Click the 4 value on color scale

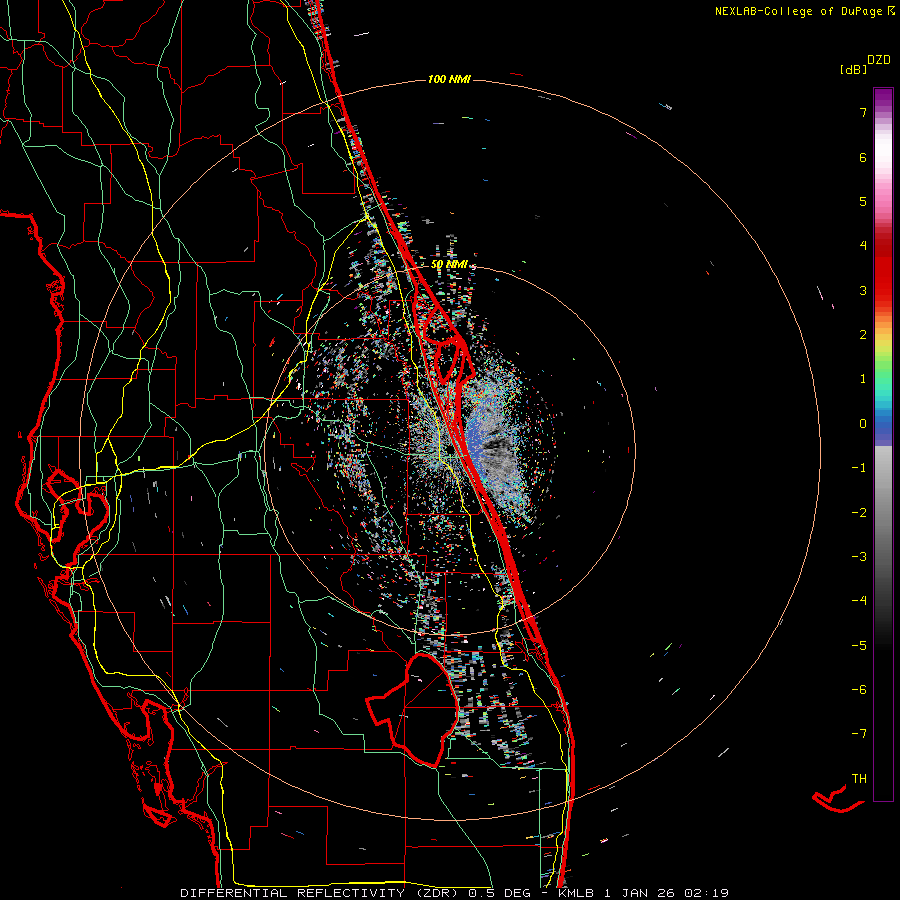(863, 246)
